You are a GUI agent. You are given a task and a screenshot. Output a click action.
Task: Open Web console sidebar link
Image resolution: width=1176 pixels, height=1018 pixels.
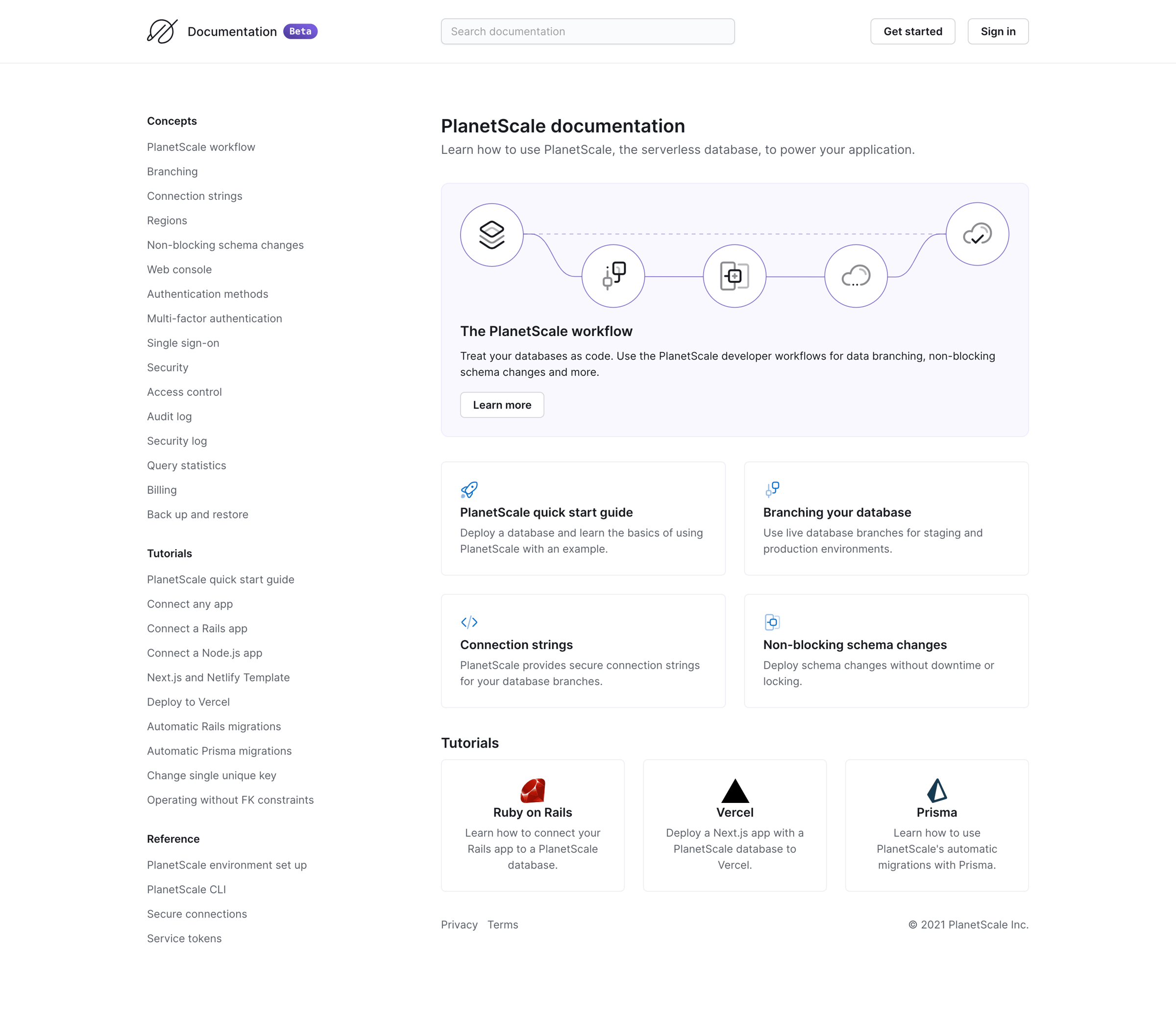[x=179, y=269]
